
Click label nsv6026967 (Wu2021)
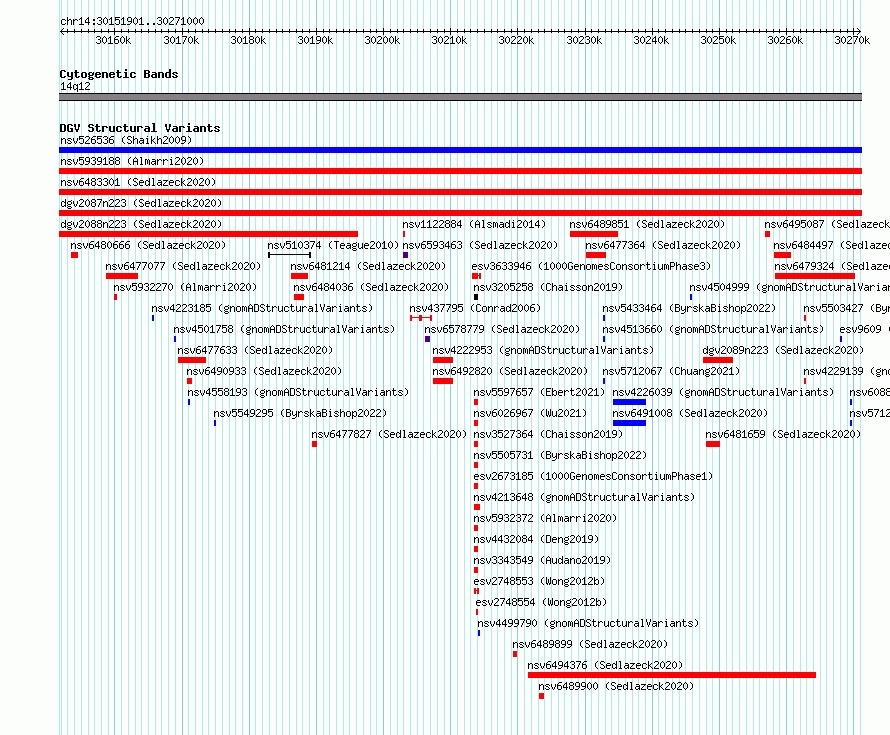point(530,413)
